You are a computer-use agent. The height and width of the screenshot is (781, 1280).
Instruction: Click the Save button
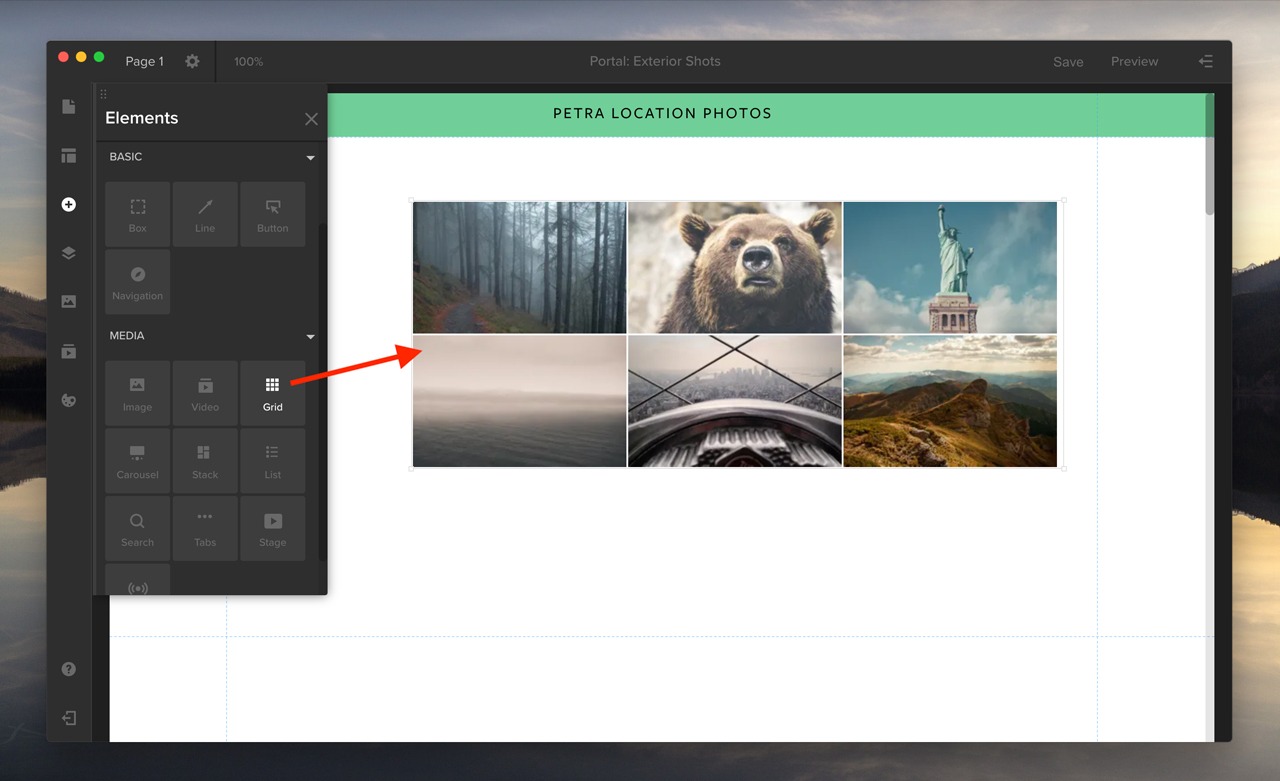tap(1068, 62)
